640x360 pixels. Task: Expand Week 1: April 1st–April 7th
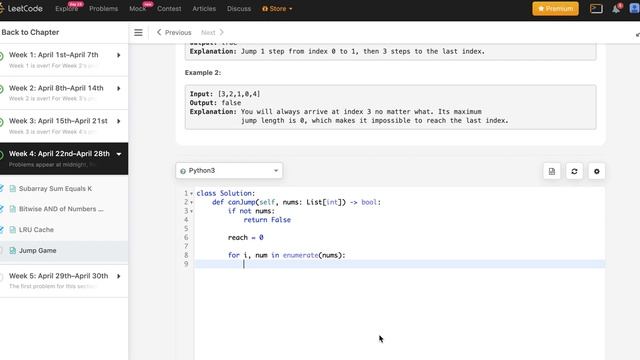64,60
